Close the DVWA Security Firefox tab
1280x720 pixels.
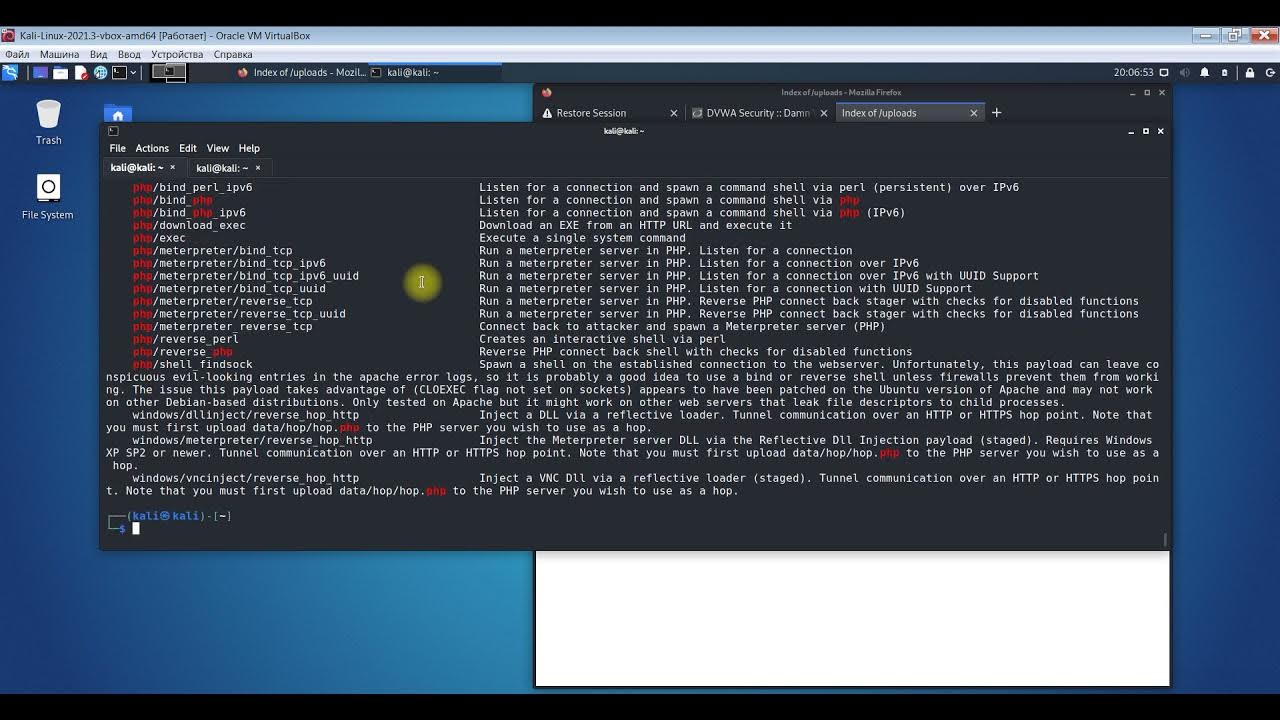[x=824, y=113]
